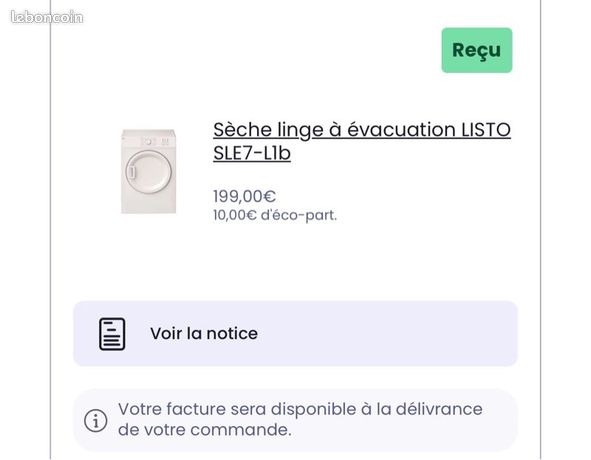
Task: Click the Votre facture sera disponible message
Action: (x=300, y=419)
